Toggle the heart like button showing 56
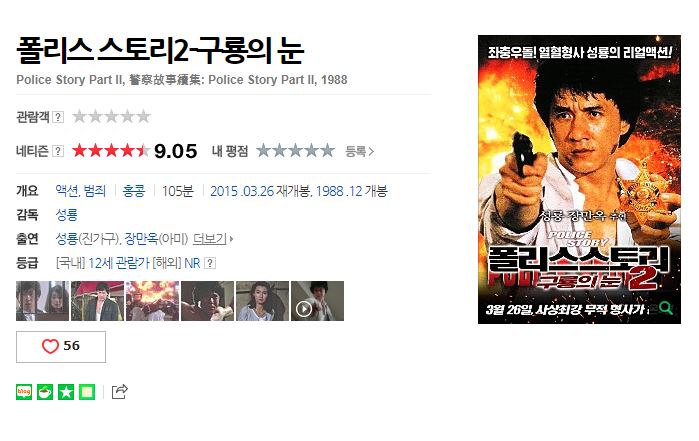Screen dimensions: 699x441 point(61,346)
